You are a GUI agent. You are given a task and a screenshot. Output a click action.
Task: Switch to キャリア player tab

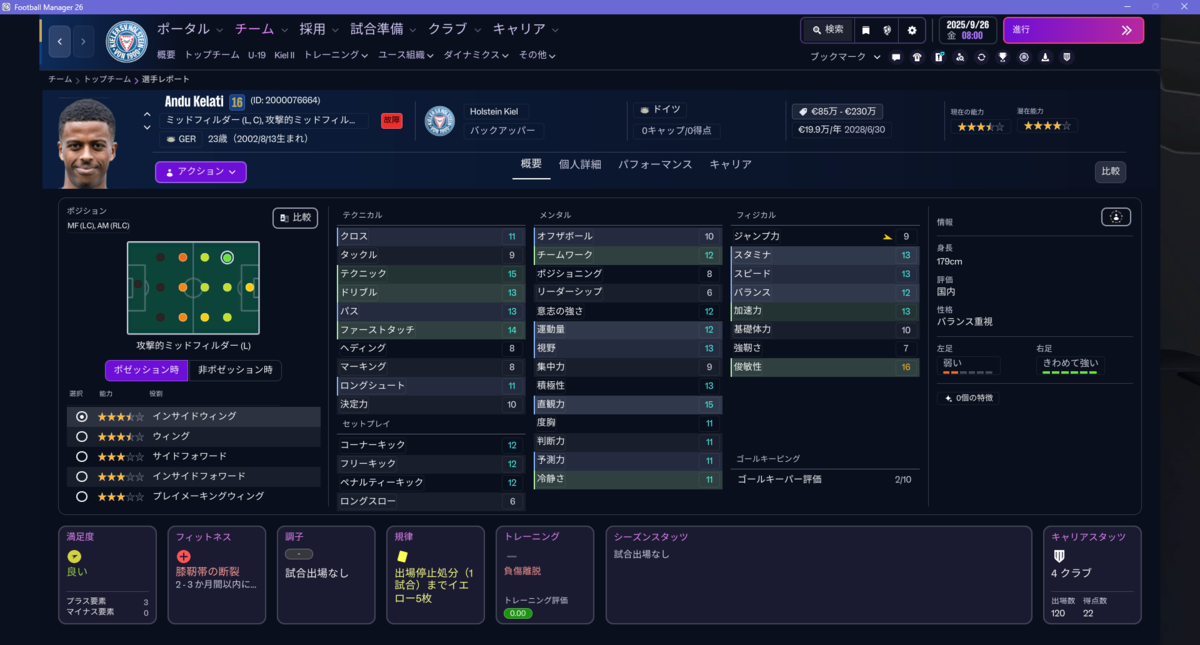731,165
